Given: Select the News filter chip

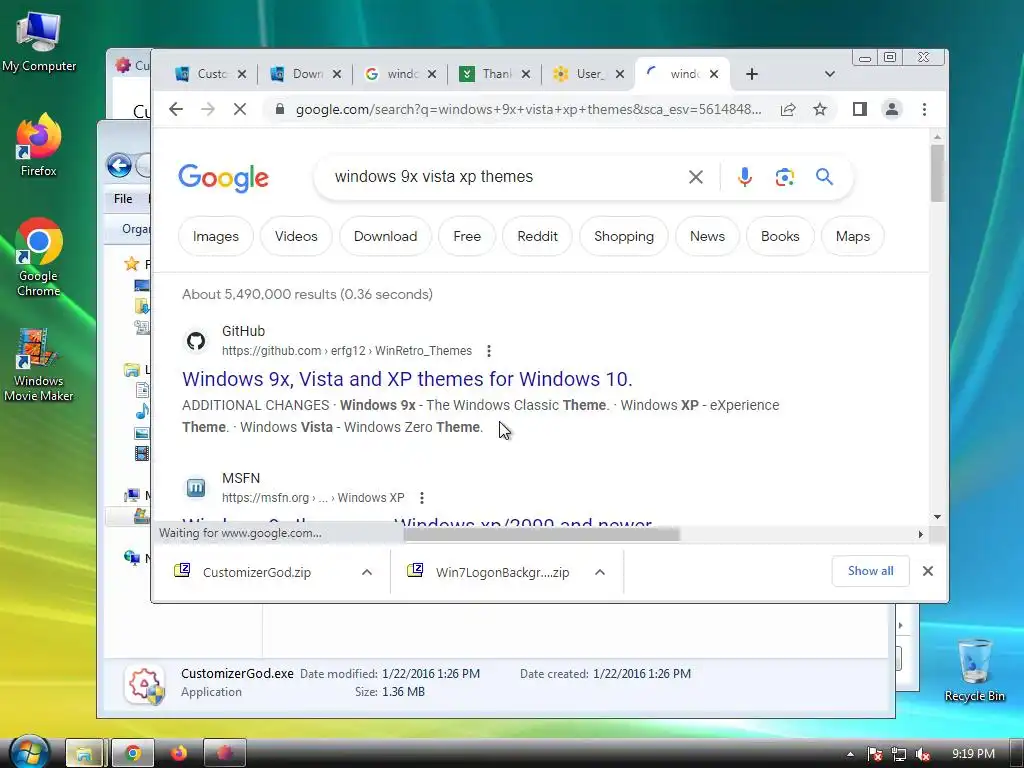Looking at the screenshot, I should [x=707, y=236].
